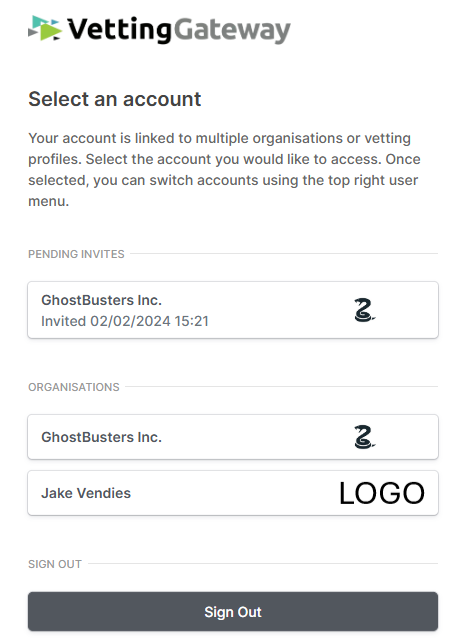Click the Jake Vendies name text

[x=86, y=493]
